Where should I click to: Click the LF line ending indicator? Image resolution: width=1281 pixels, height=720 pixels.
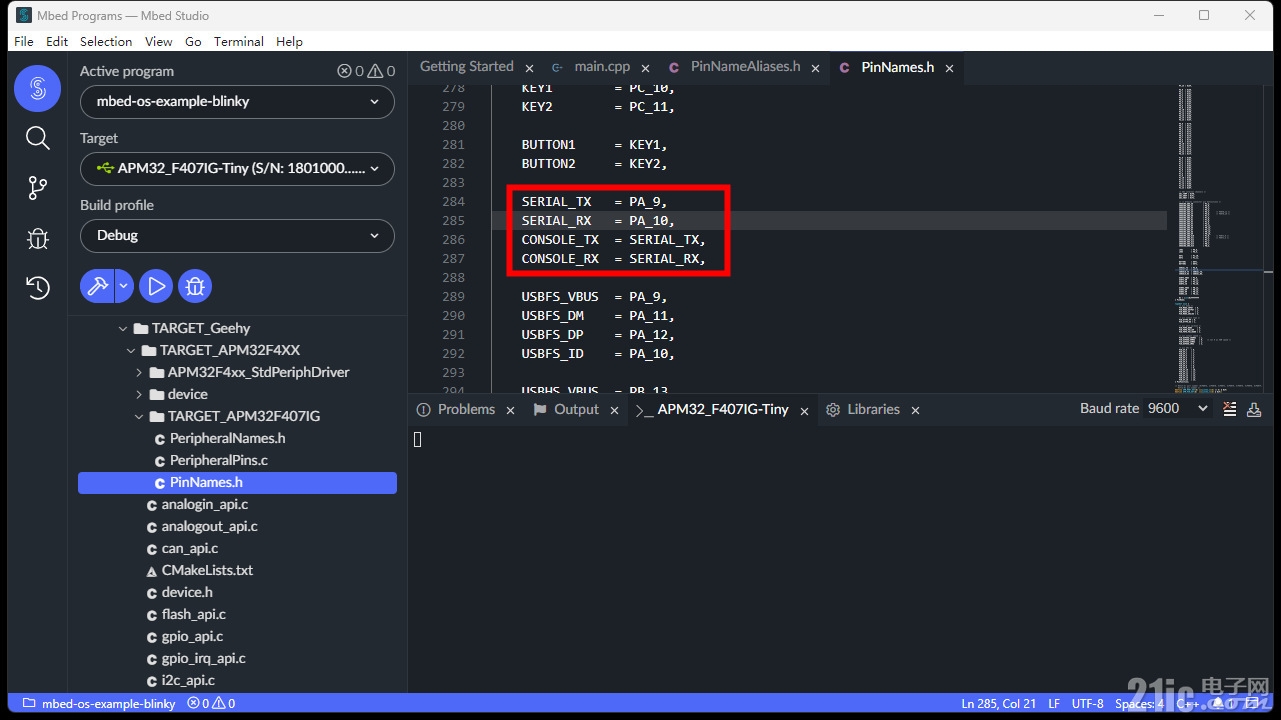(1055, 703)
